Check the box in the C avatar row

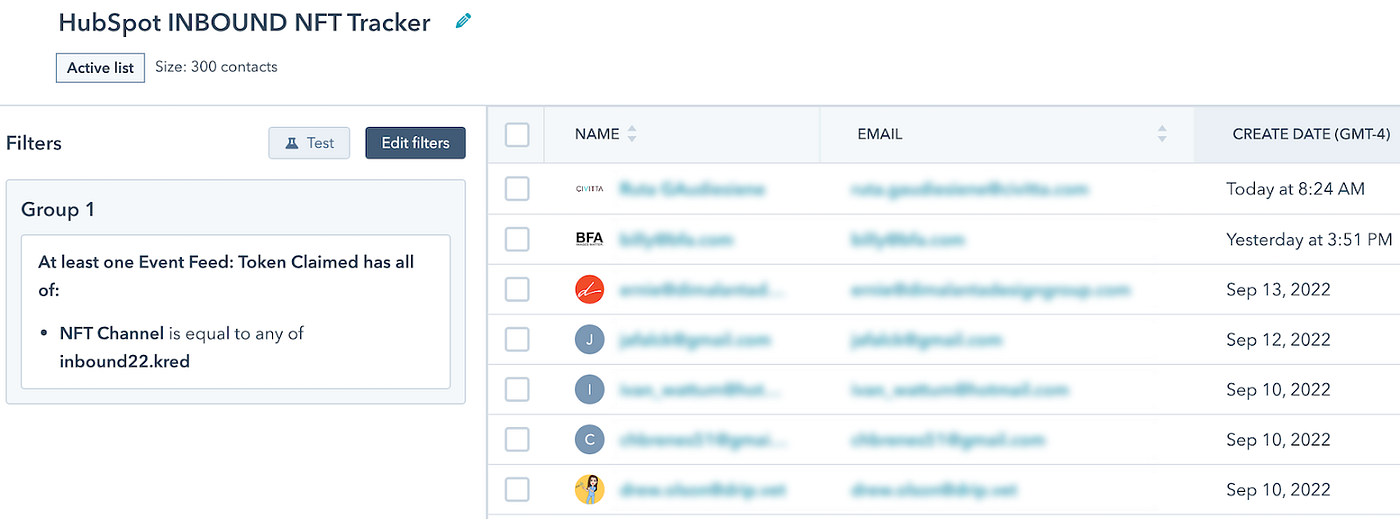(x=517, y=439)
